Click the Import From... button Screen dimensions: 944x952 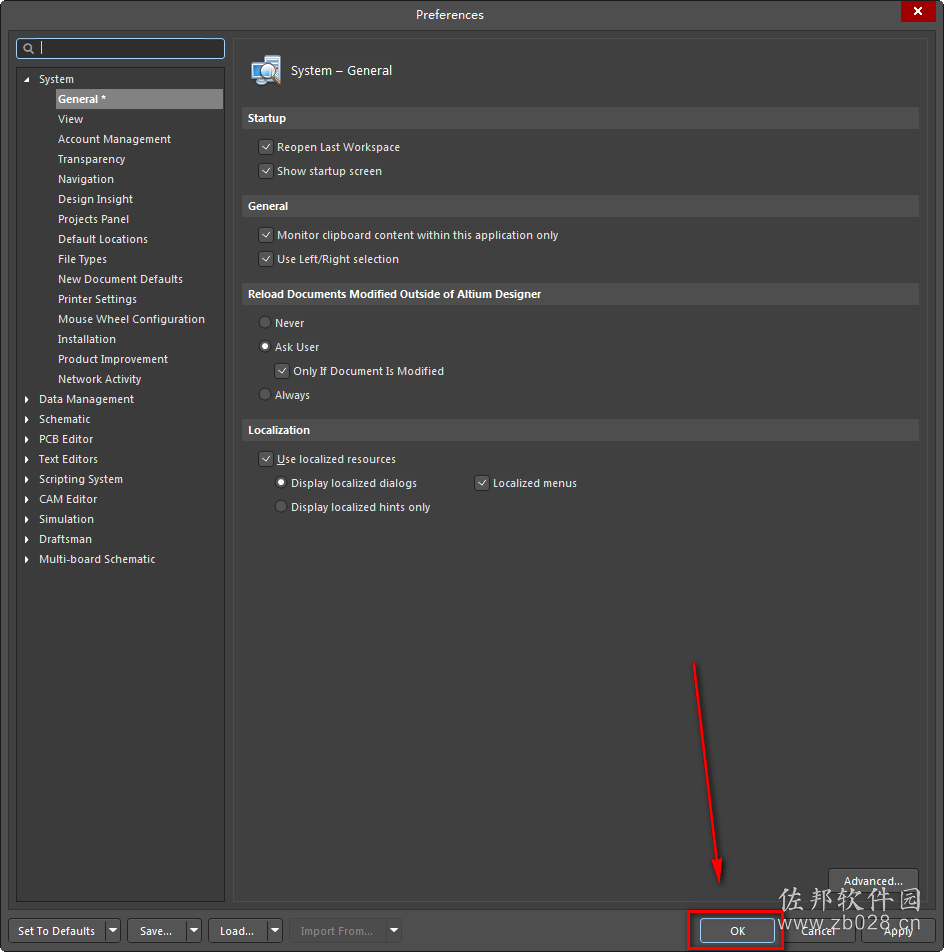[x=338, y=930]
